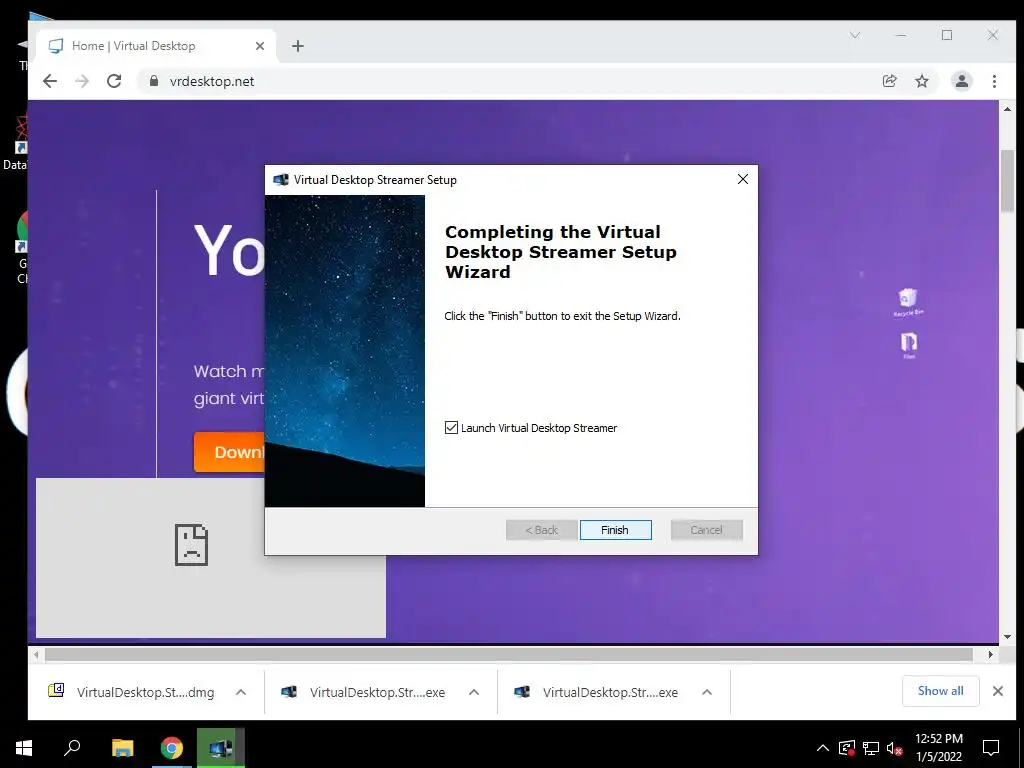The width and height of the screenshot is (1024, 768).
Task: Share this page using the share icon
Action: coord(889,81)
